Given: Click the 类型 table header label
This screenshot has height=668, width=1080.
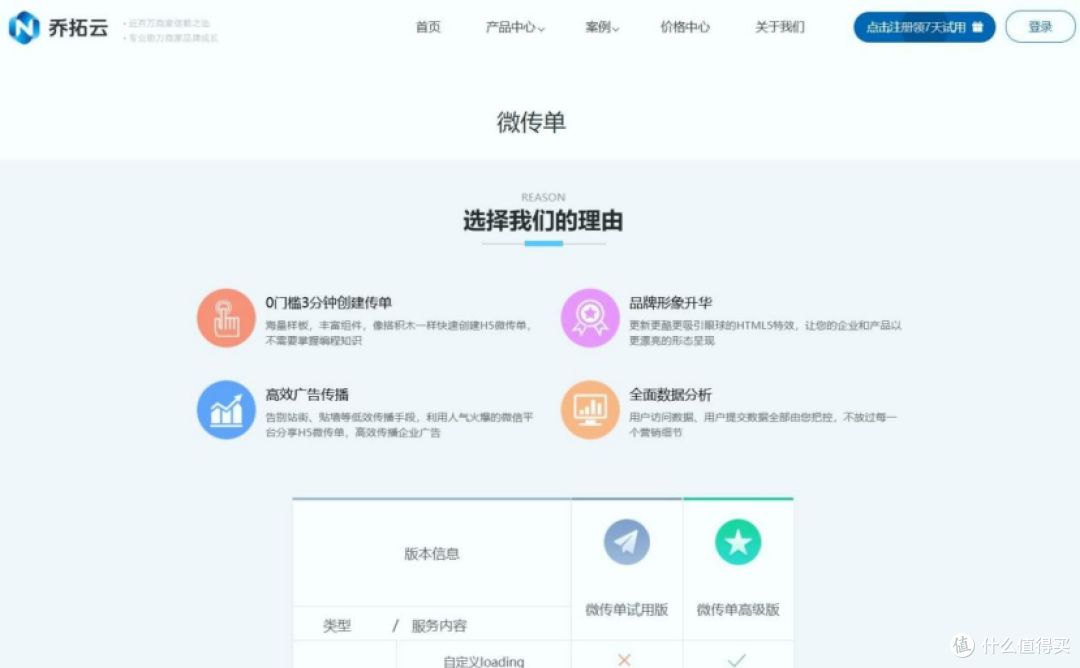Looking at the screenshot, I should coord(337,625).
